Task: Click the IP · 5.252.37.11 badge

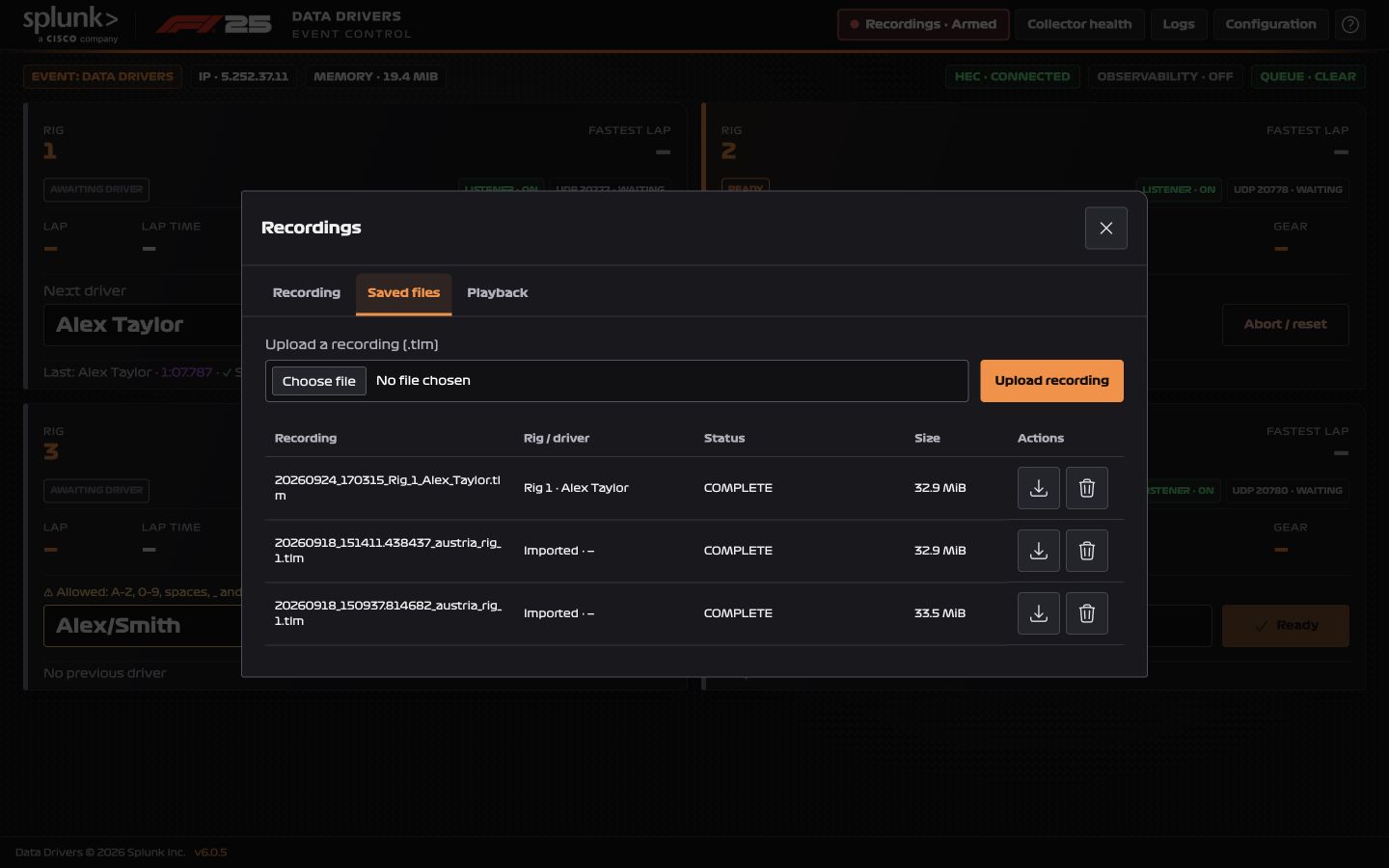Action: (243, 77)
